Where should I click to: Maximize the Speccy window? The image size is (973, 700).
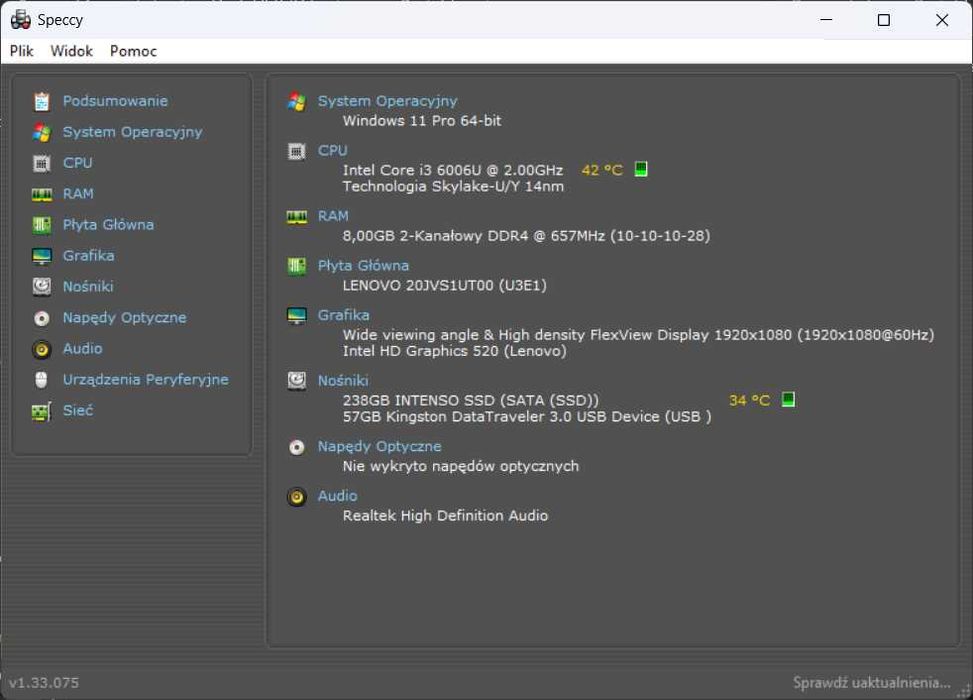(x=884, y=20)
